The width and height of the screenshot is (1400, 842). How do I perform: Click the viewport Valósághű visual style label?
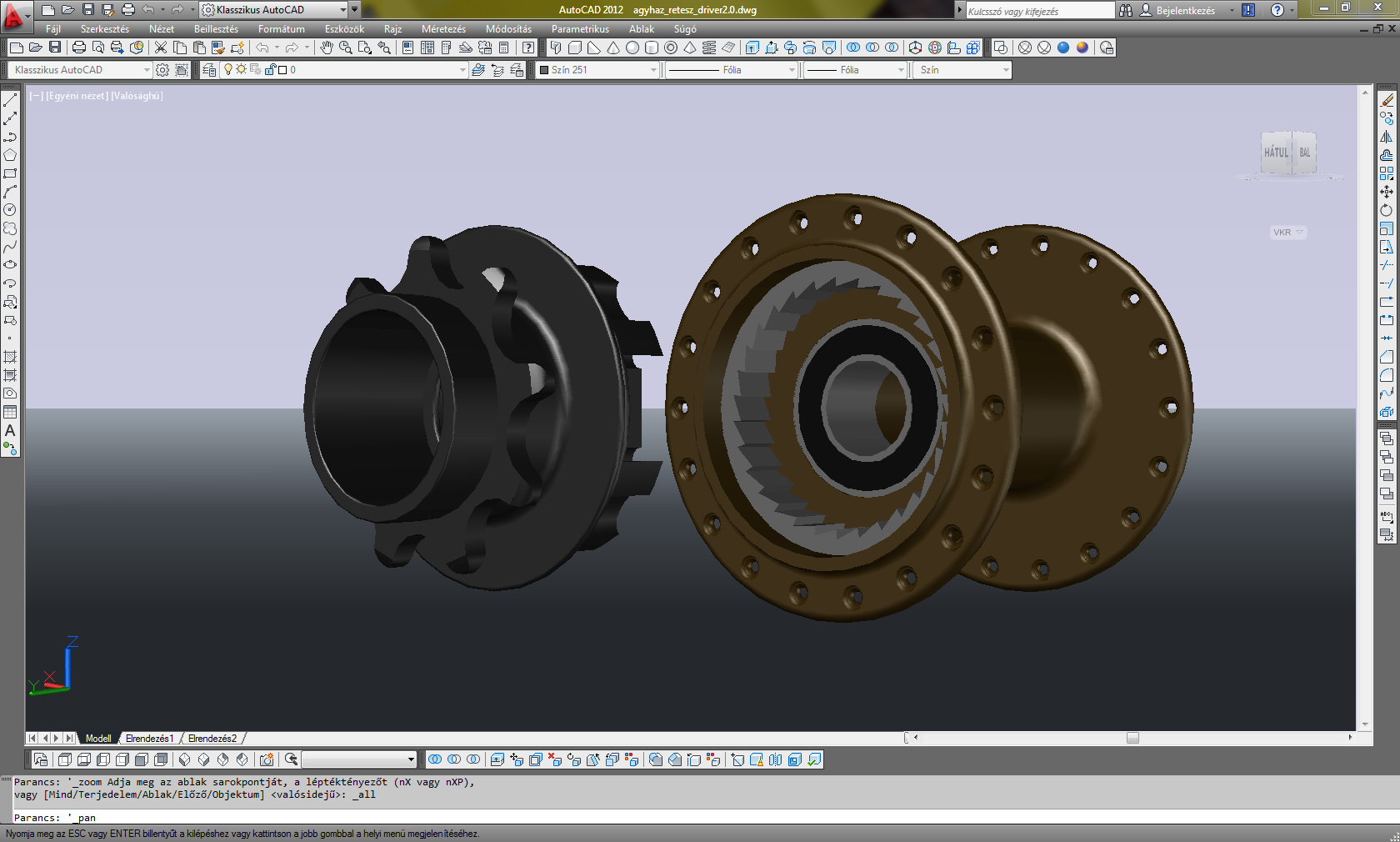tap(137, 96)
